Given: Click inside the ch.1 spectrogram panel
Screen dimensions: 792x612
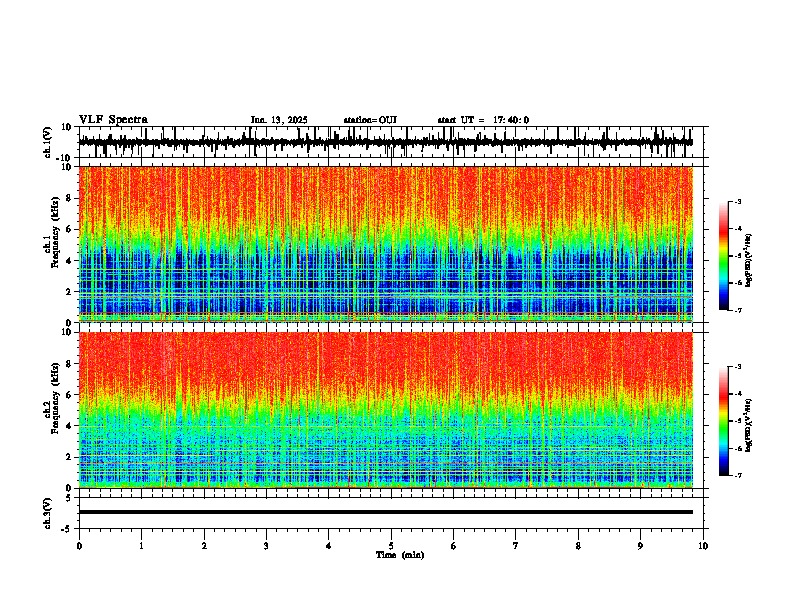Looking at the screenshot, I should 386,244.
